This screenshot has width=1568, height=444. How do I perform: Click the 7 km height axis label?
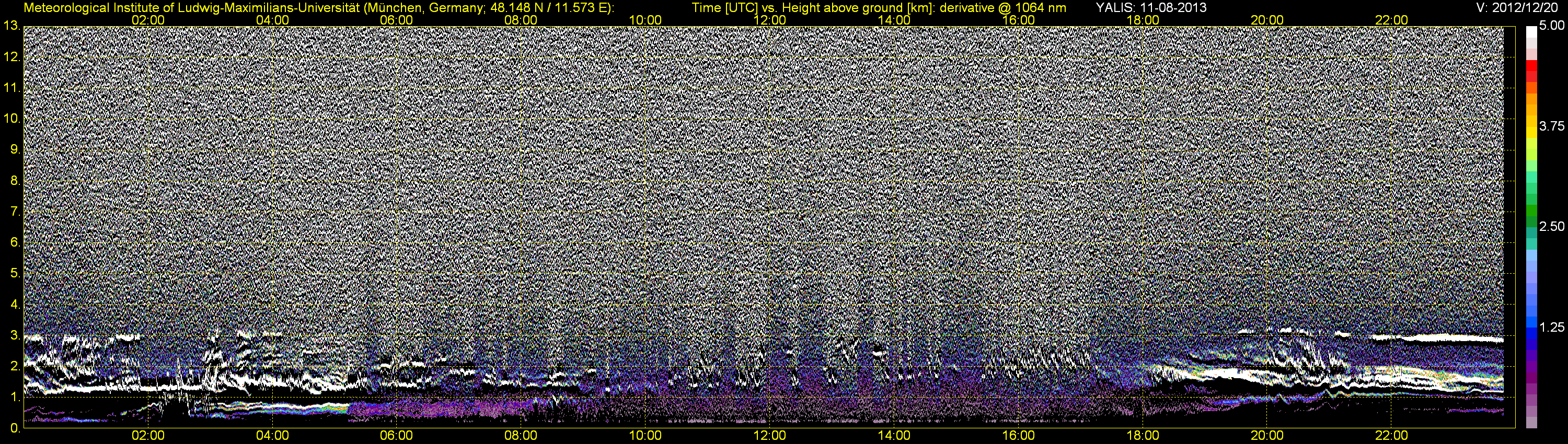pyautogui.click(x=15, y=212)
